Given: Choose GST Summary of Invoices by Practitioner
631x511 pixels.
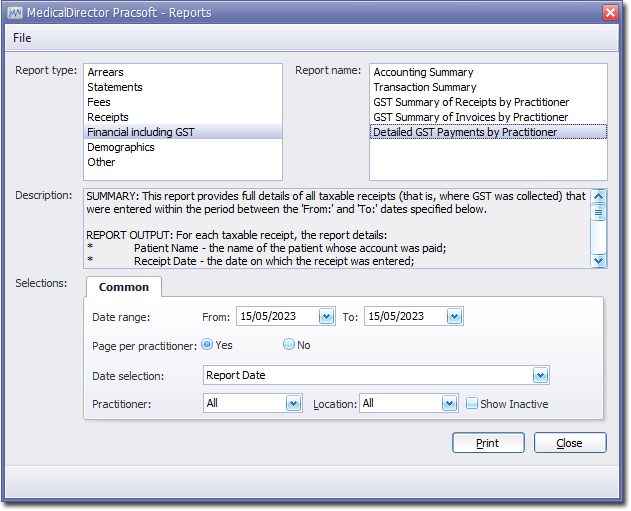Looking at the screenshot, I should pos(470,117).
